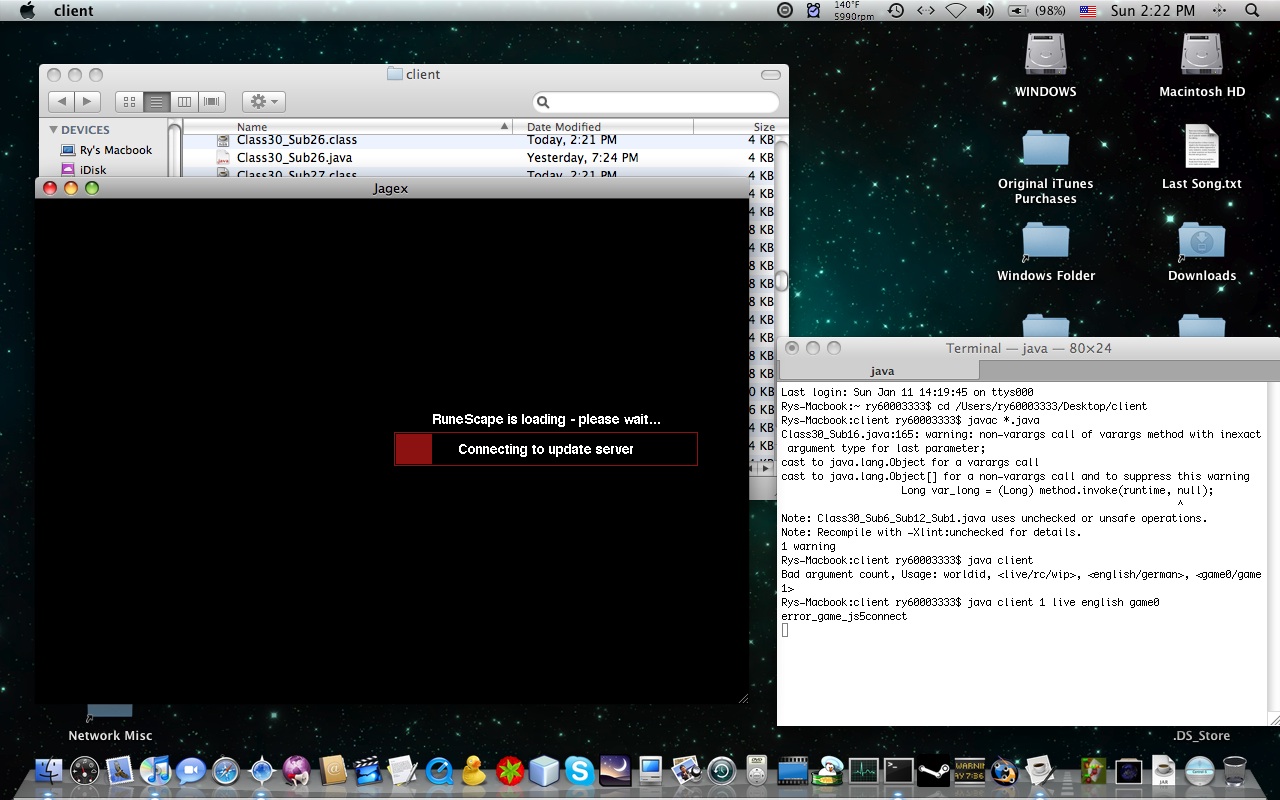Toggle Finder toolbar with pill button
Screen dimensions: 1280x800
pyautogui.click(x=771, y=75)
